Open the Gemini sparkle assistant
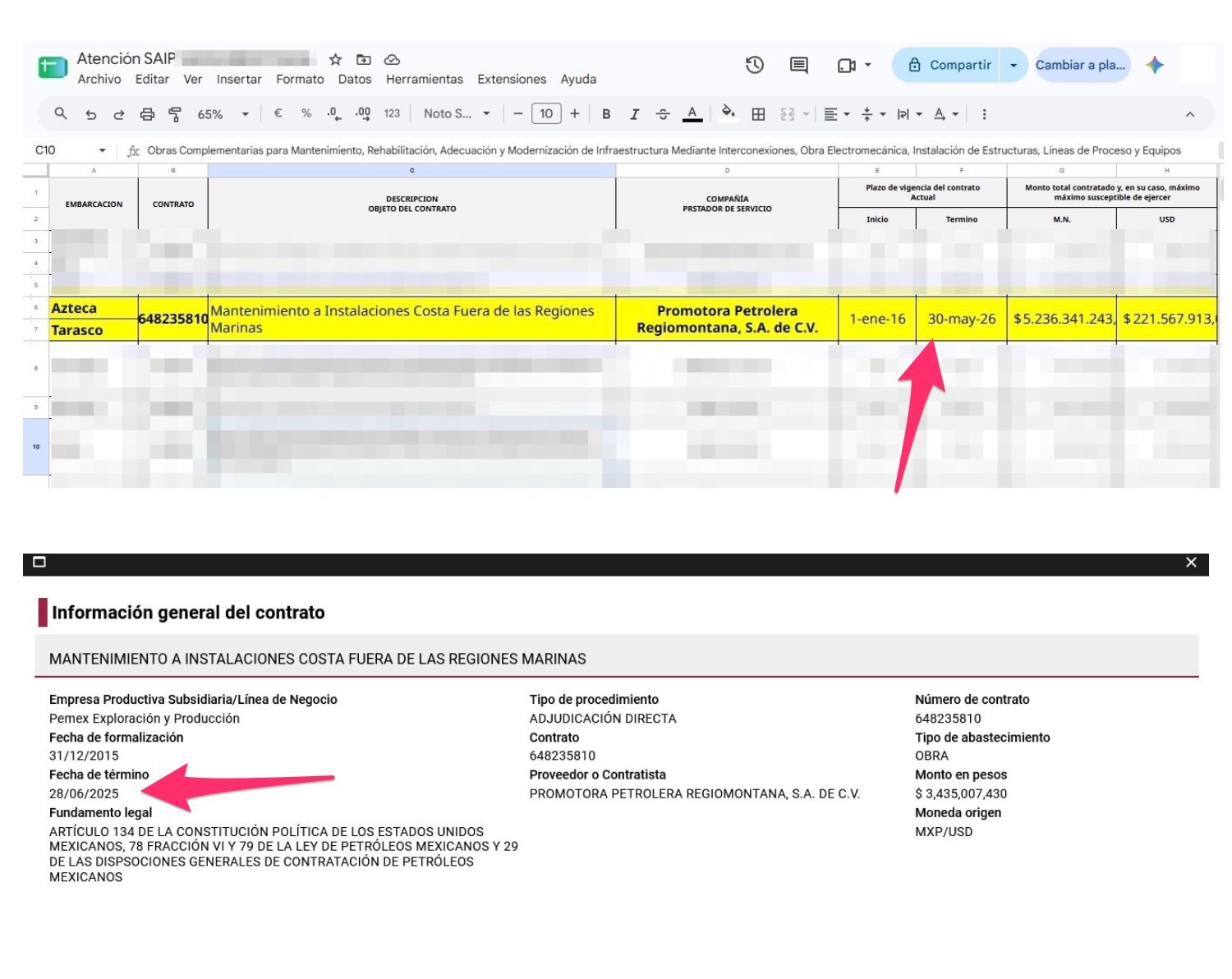The width and height of the screenshot is (1232, 979). click(1155, 65)
